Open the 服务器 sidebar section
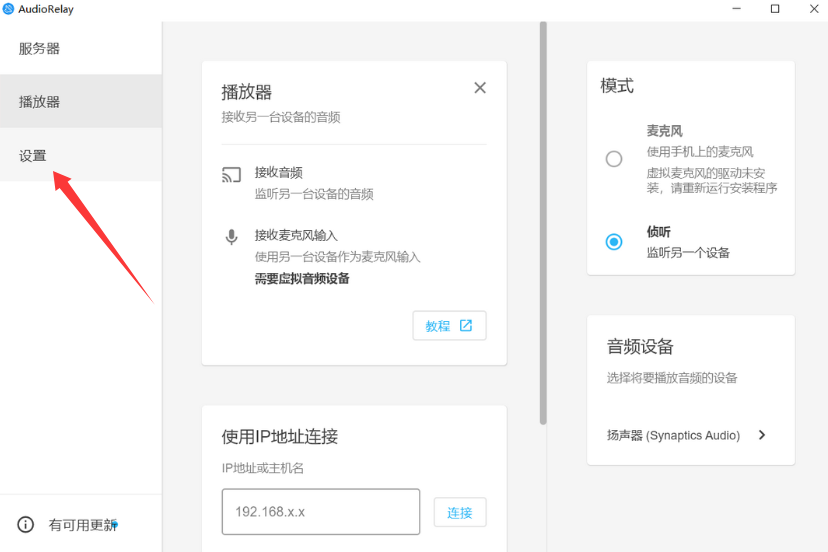 coord(81,48)
